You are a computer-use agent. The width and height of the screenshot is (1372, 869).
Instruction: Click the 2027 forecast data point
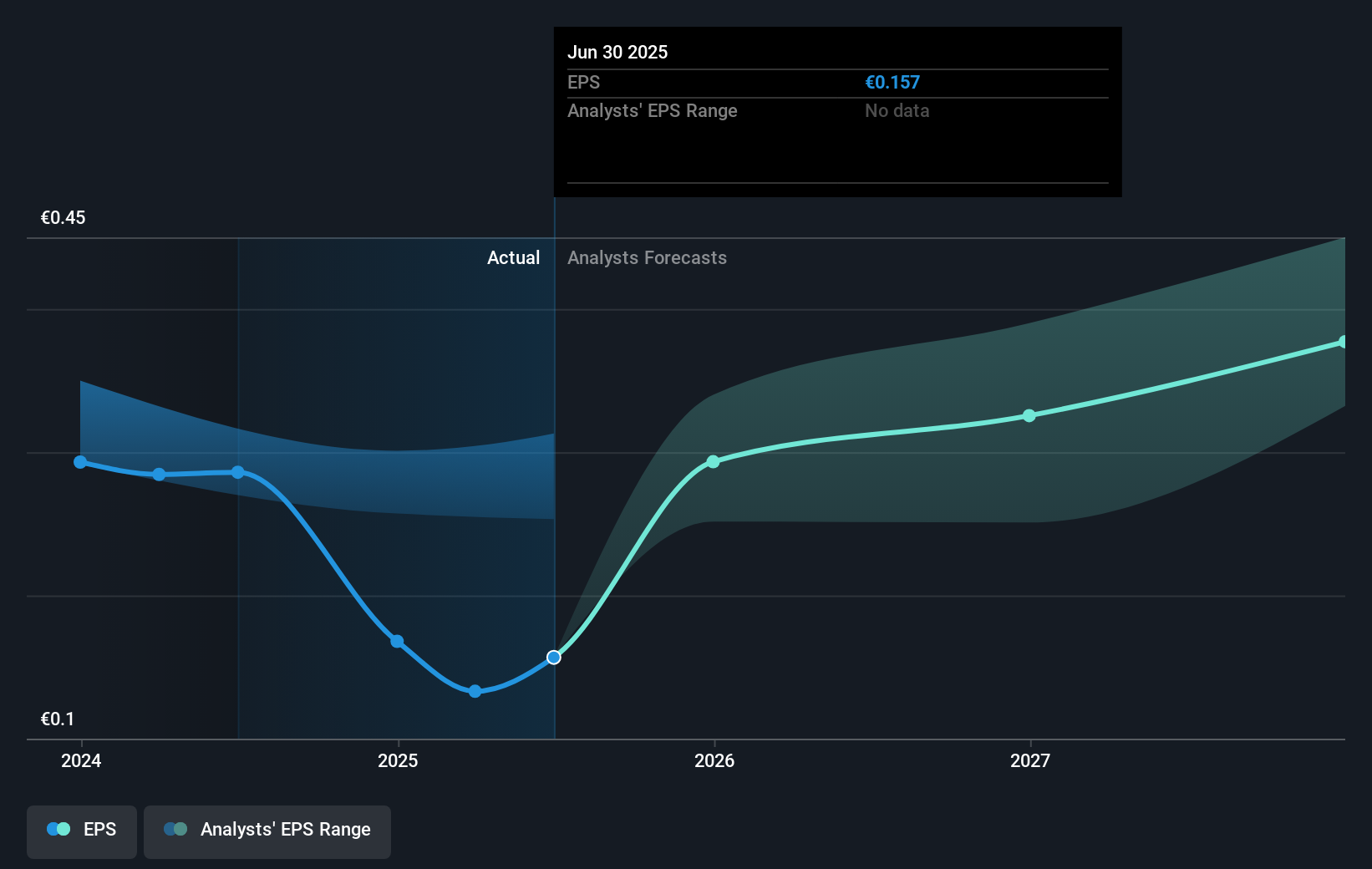coord(1029,416)
